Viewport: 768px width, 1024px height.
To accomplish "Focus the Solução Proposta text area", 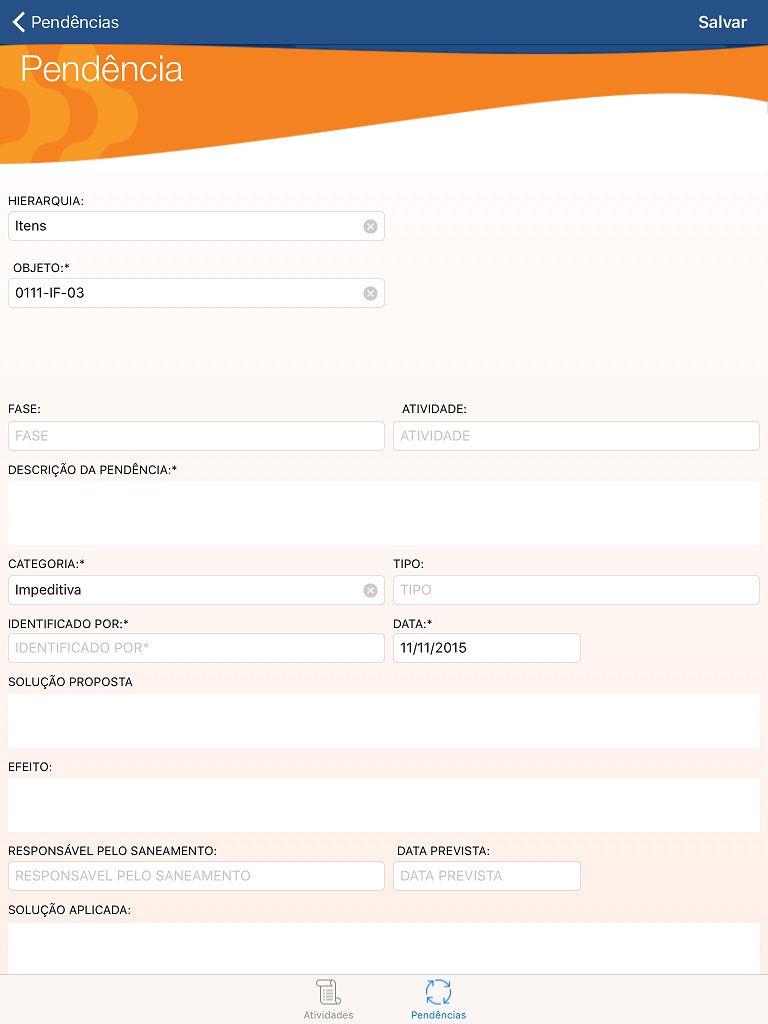I will 384,721.
